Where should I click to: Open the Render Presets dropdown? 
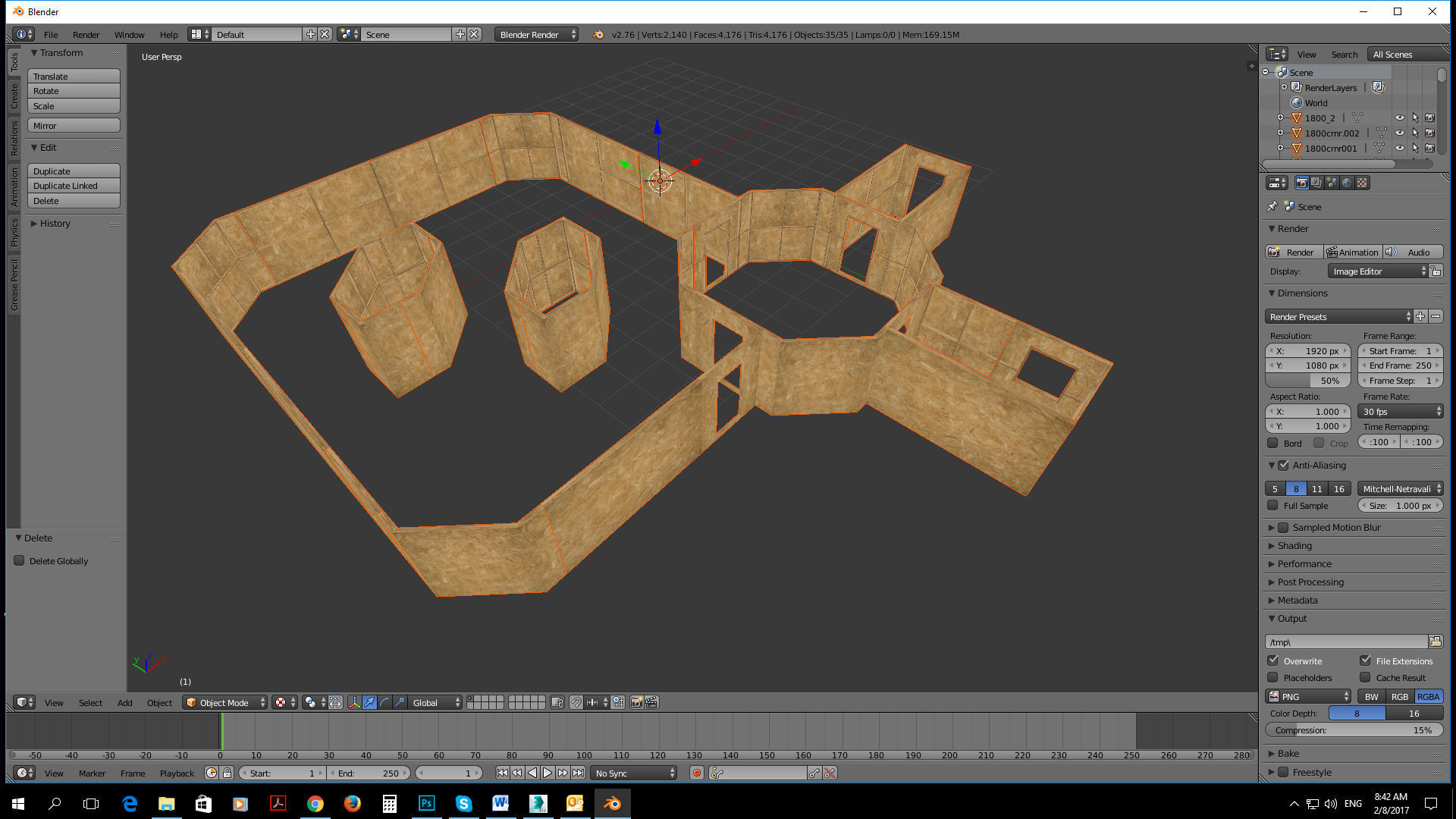tap(1338, 316)
